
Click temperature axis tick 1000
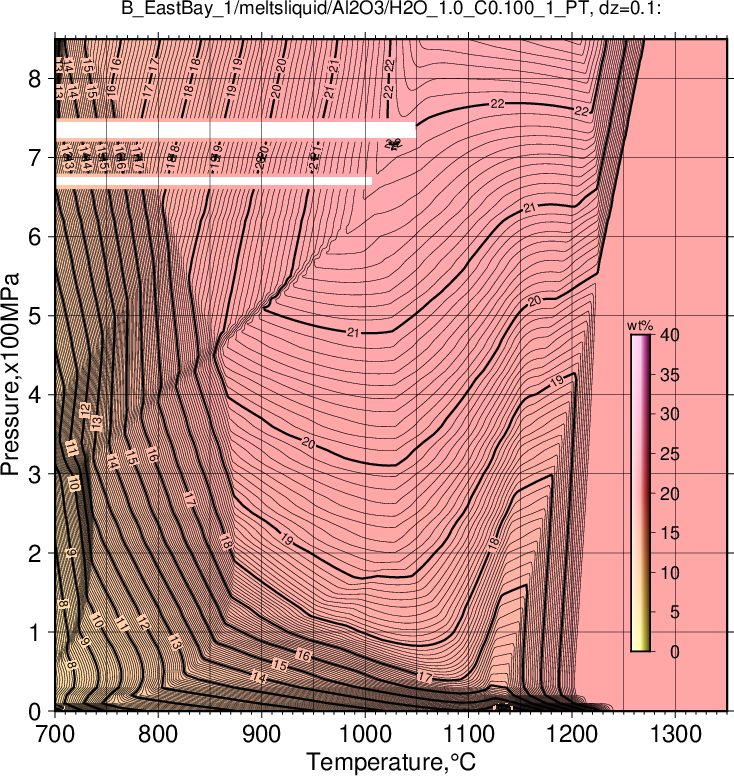(x=365, y=734)
